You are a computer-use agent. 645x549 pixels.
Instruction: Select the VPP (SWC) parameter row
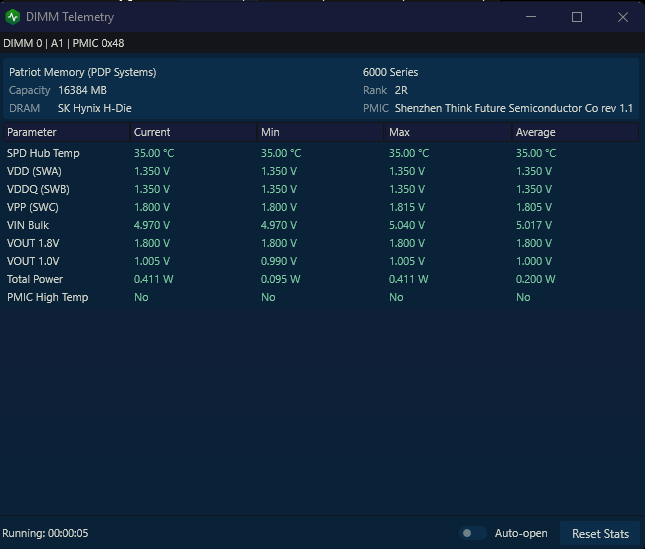[x=321, y=207]
